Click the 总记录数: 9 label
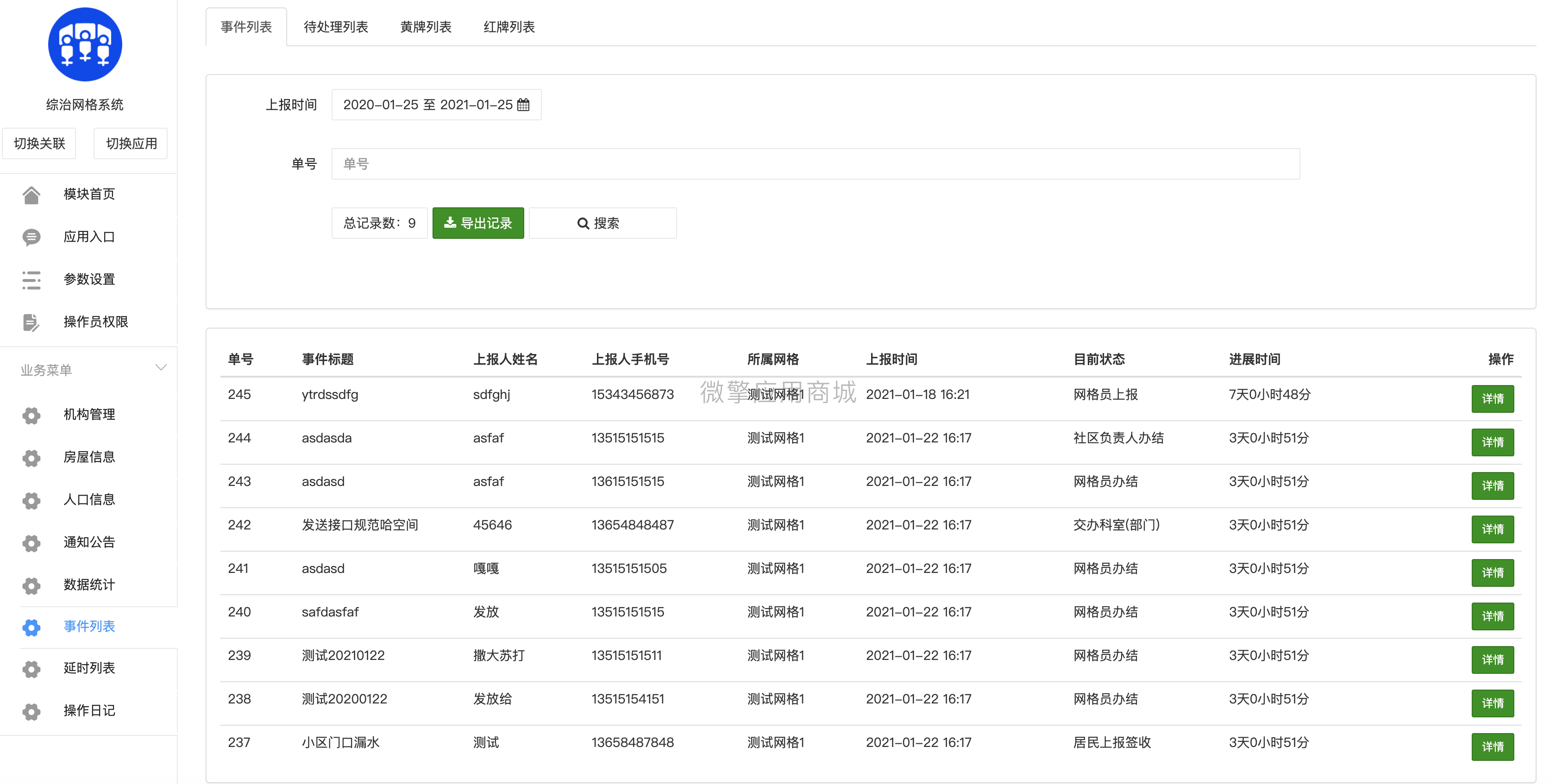1556x784 pixels. [379, 223]
